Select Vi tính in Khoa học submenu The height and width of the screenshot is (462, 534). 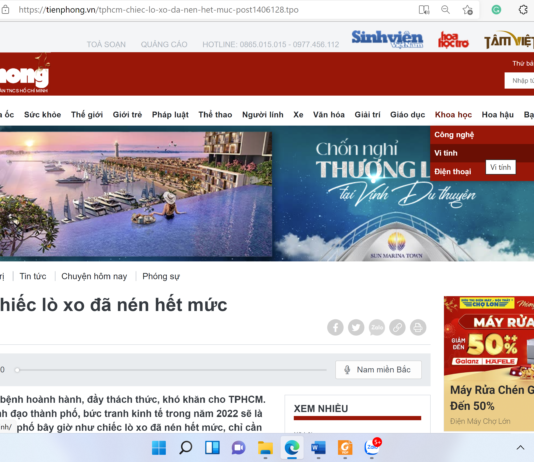(x=482, y=153)
